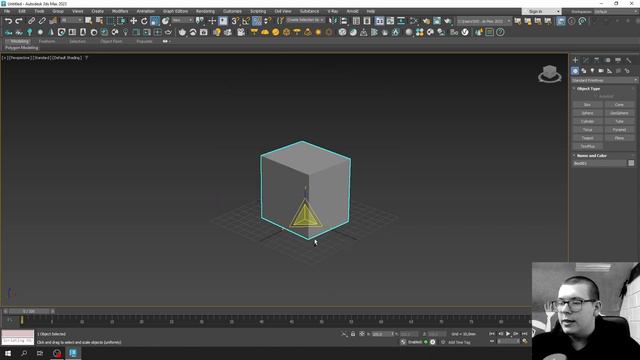640x360 pixels.
Task: Open the taskbar Search icon
Action: click(24, 353)
